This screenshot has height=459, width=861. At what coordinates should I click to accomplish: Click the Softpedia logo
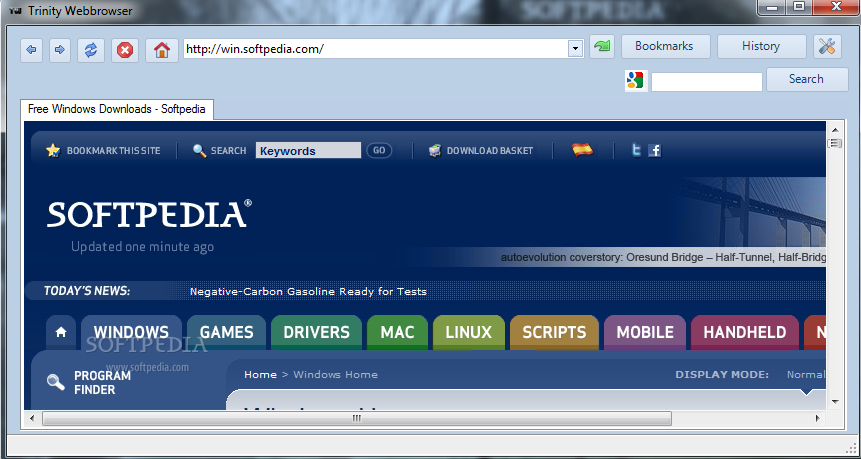[149, 214]
